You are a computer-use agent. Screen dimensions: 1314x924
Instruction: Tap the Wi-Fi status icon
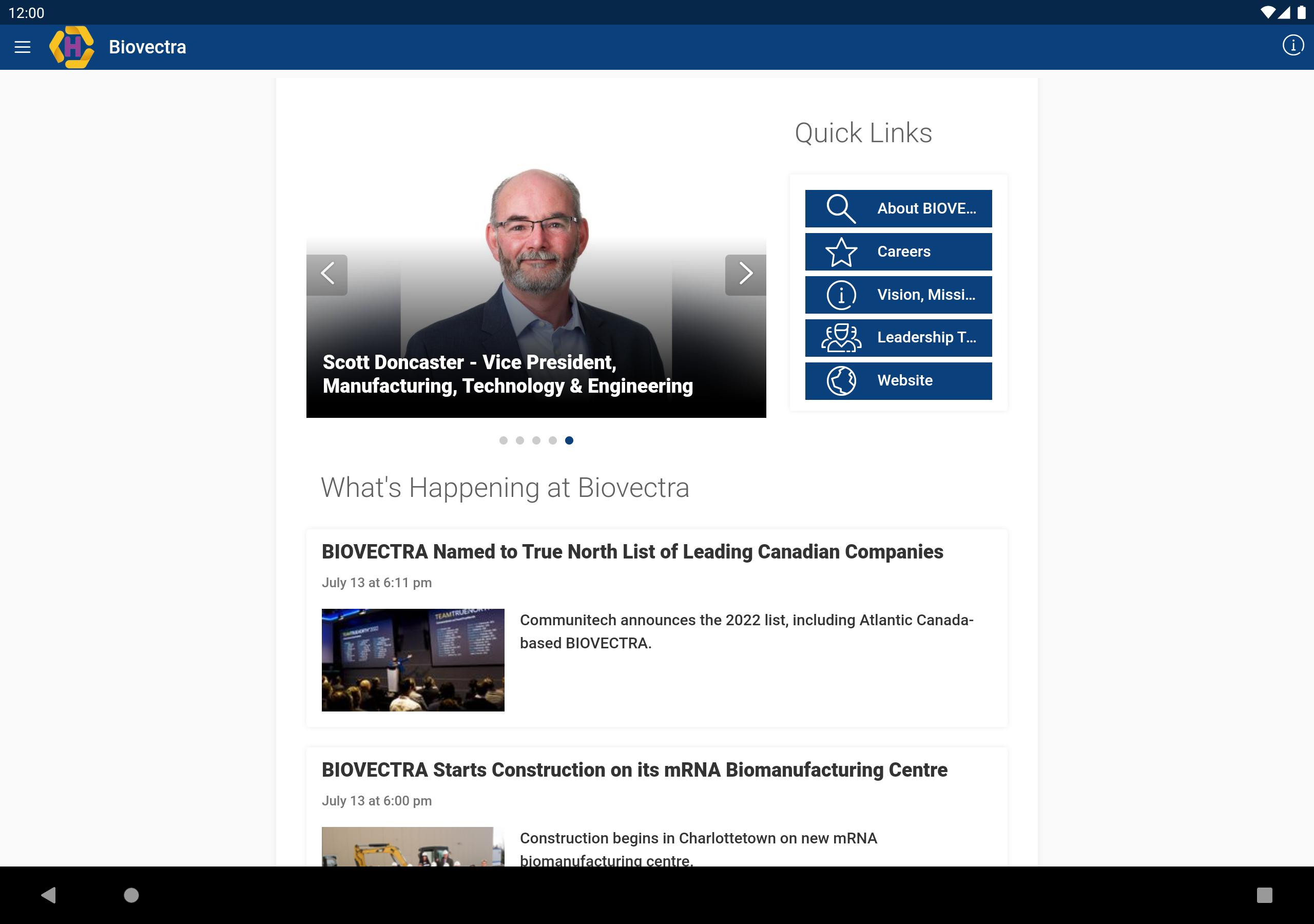[x=1268, y=12]
